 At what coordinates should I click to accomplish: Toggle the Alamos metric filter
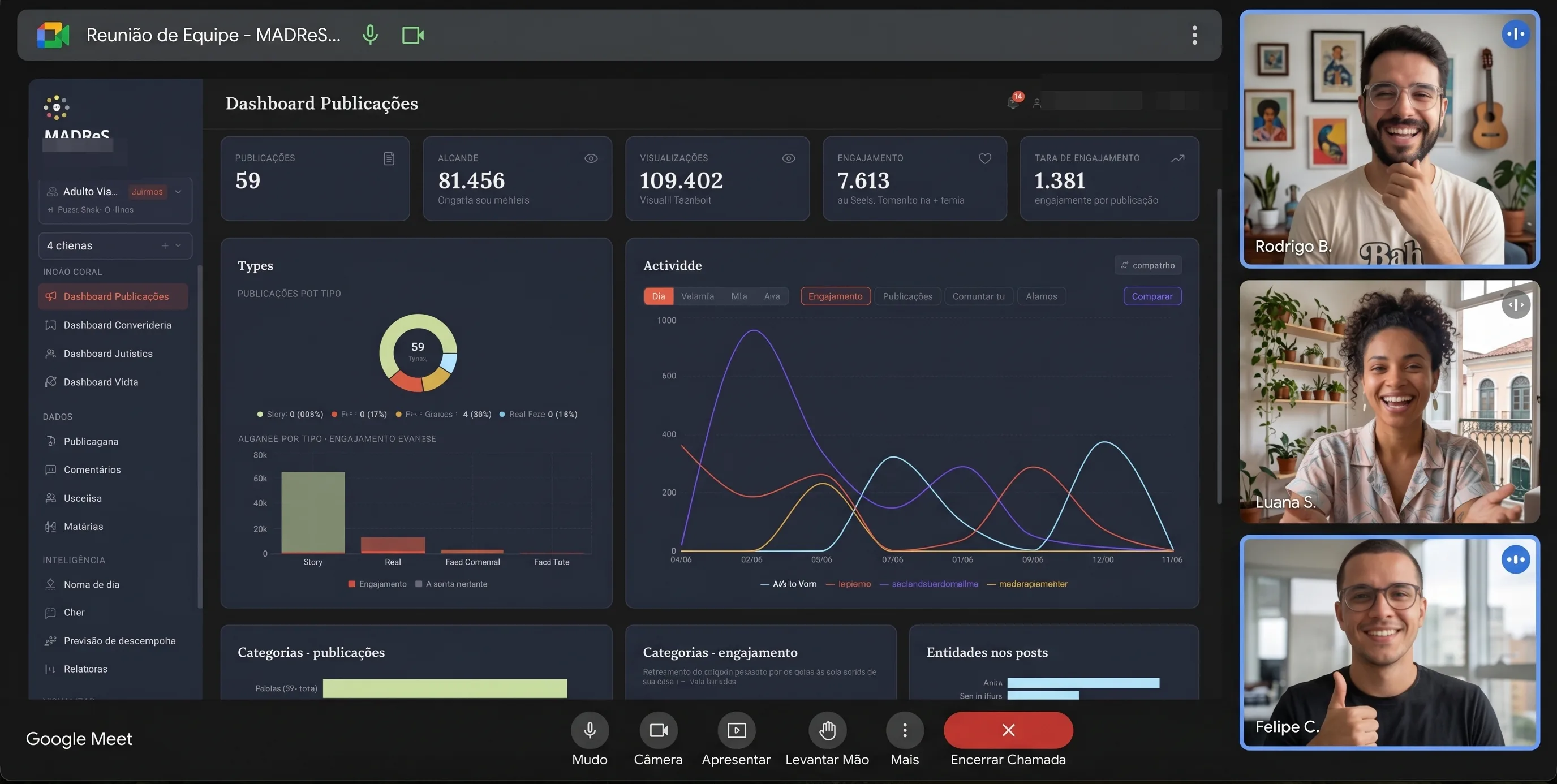click(x=1042, y=296)
